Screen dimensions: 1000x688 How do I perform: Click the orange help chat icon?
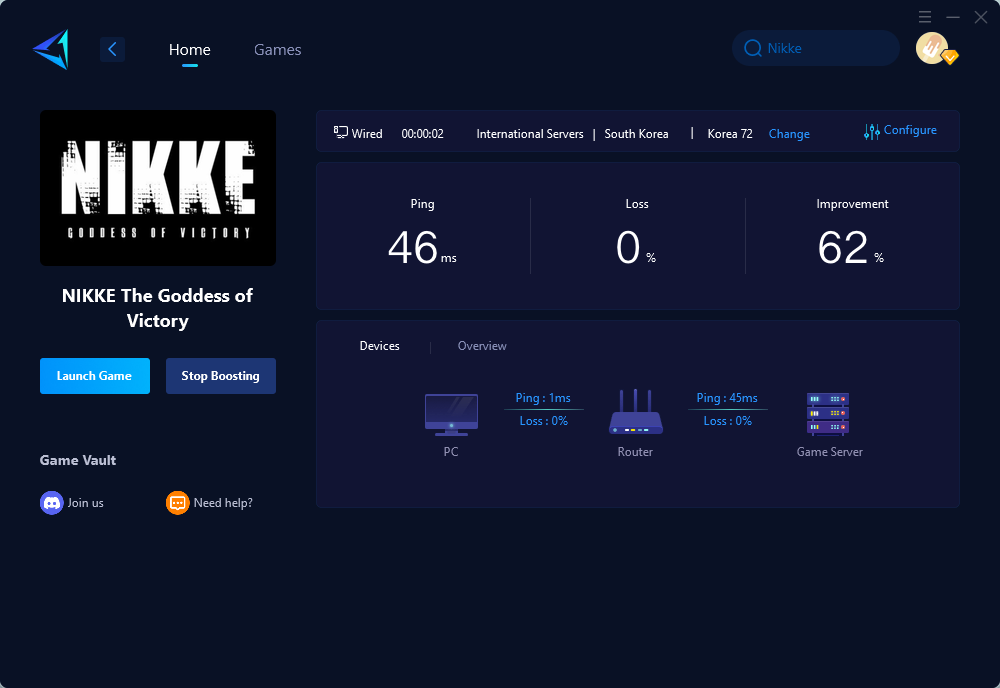pyautogui.click(x=177, y=503)
